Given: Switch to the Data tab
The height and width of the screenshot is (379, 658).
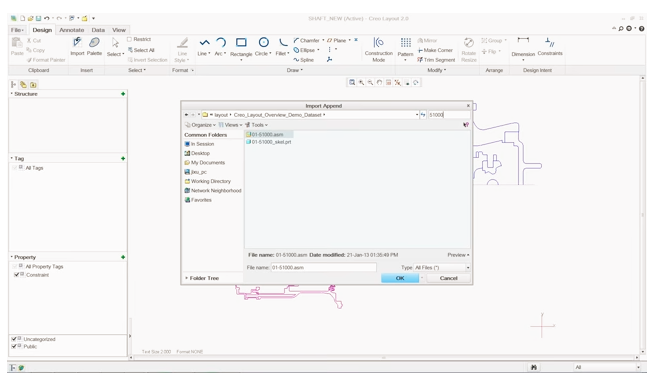Looking at the screenshot, I should pos(98,30).
